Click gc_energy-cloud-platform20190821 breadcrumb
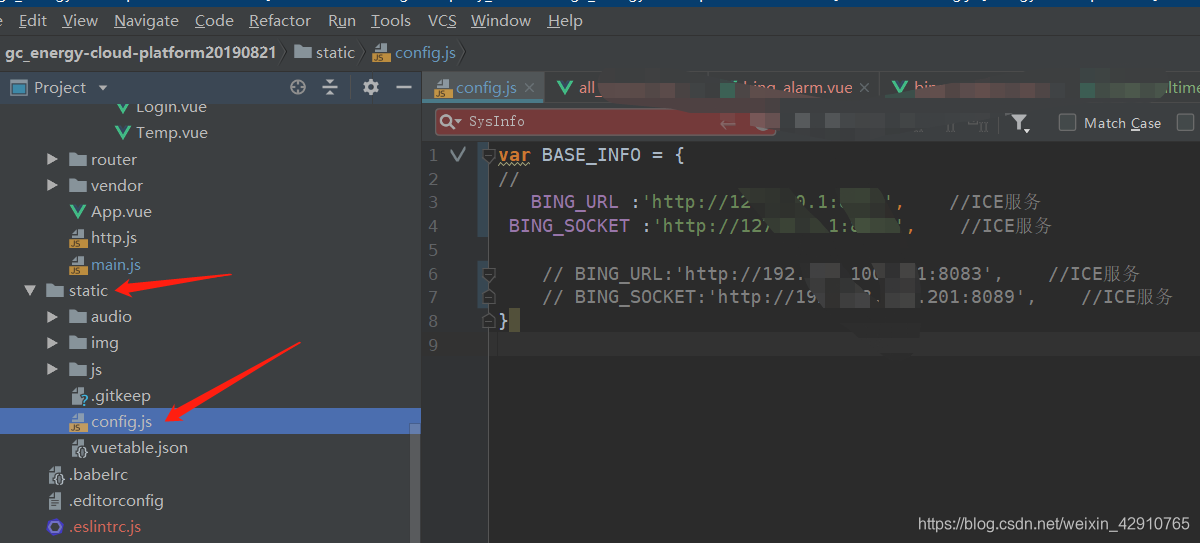 (140, 52)
